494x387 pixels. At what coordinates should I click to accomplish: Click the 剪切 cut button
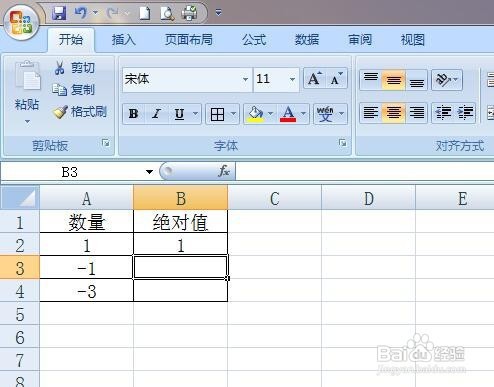(x=74, y=68)
